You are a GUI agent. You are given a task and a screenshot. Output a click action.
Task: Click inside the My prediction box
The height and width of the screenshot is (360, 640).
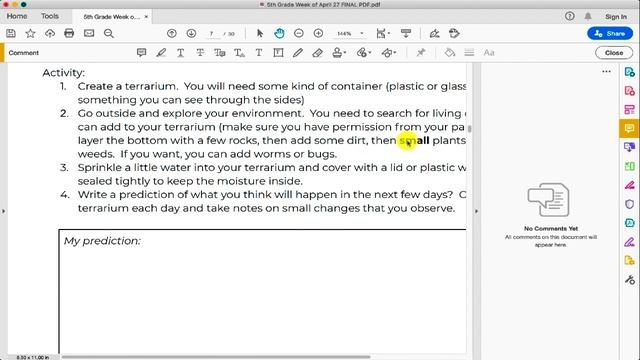pyautogui.click(x=262, y=291)
